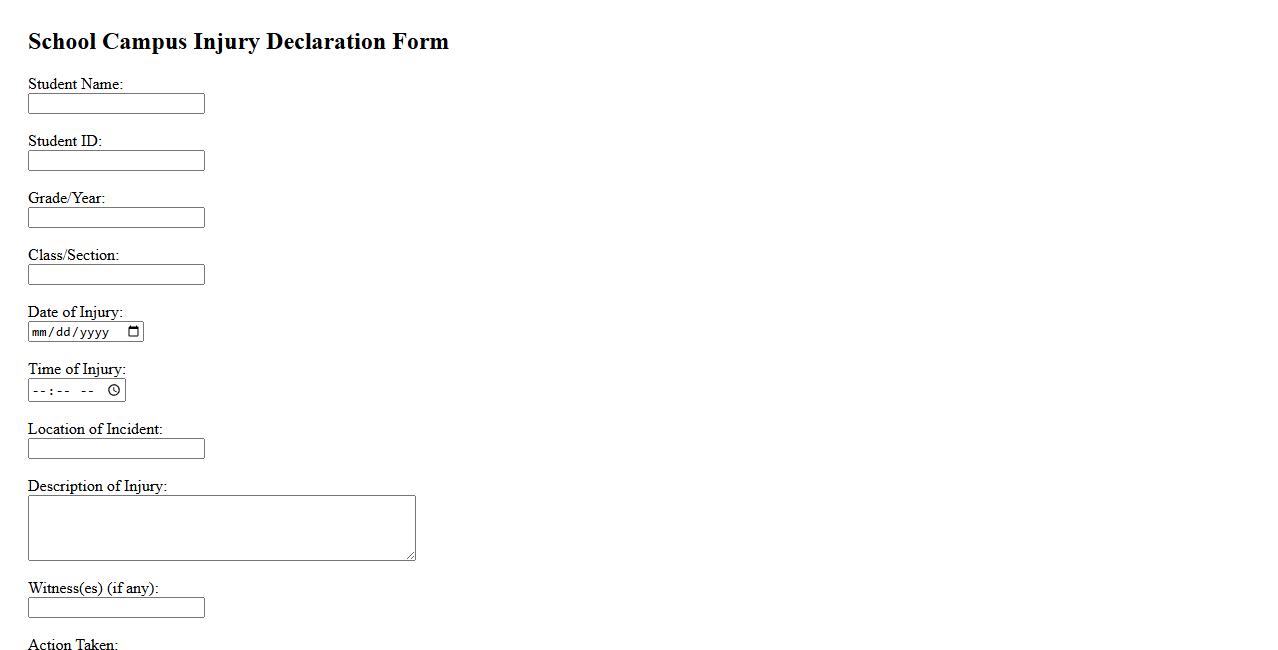
Task: Focus the Student Name text field
Action: 116,104
